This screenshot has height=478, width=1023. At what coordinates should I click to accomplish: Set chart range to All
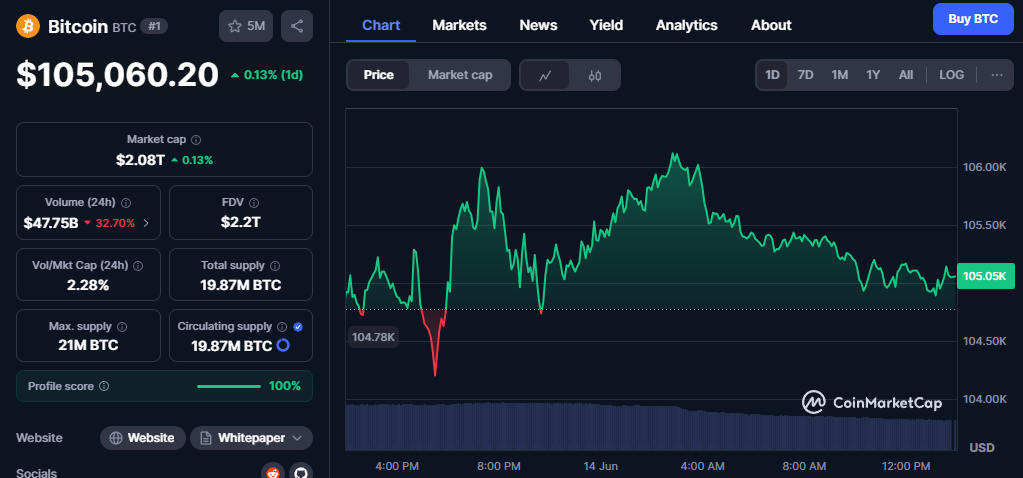coord(906,75)
